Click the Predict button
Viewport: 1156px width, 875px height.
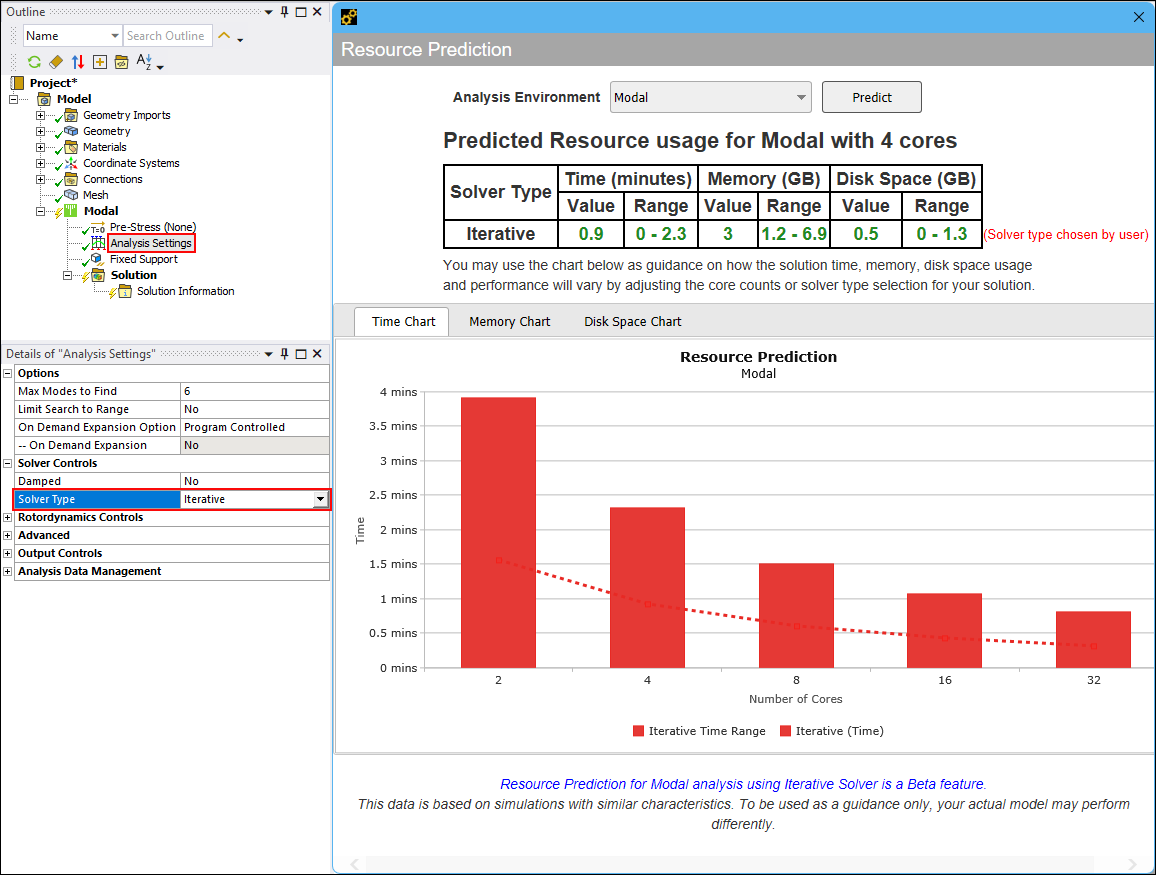(x=871, y=97)
